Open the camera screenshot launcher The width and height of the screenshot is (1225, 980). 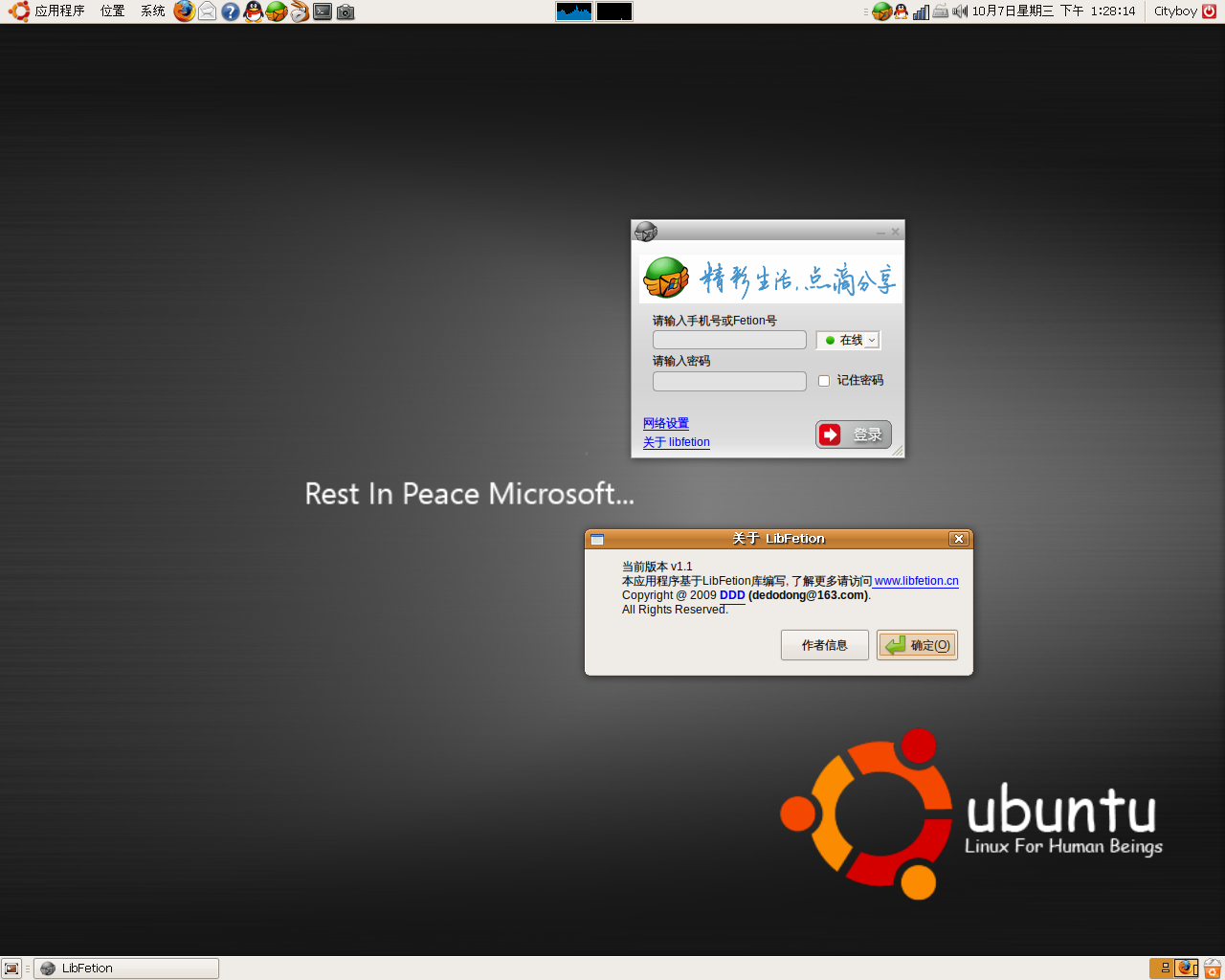[x=345, y=11]
